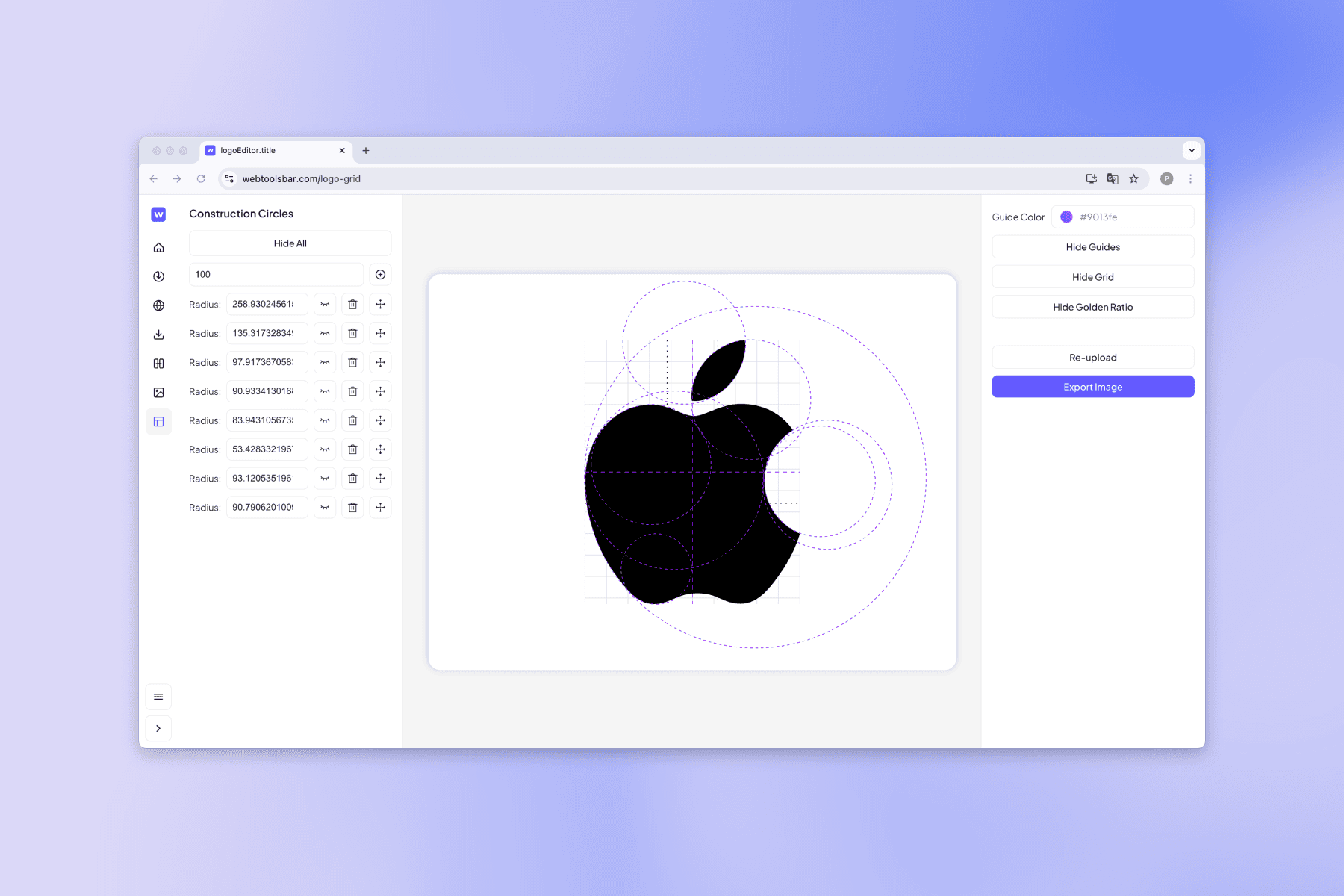
Task: Select the highlighted layout grid sidebar icon
Action: [x=158, y=422]
